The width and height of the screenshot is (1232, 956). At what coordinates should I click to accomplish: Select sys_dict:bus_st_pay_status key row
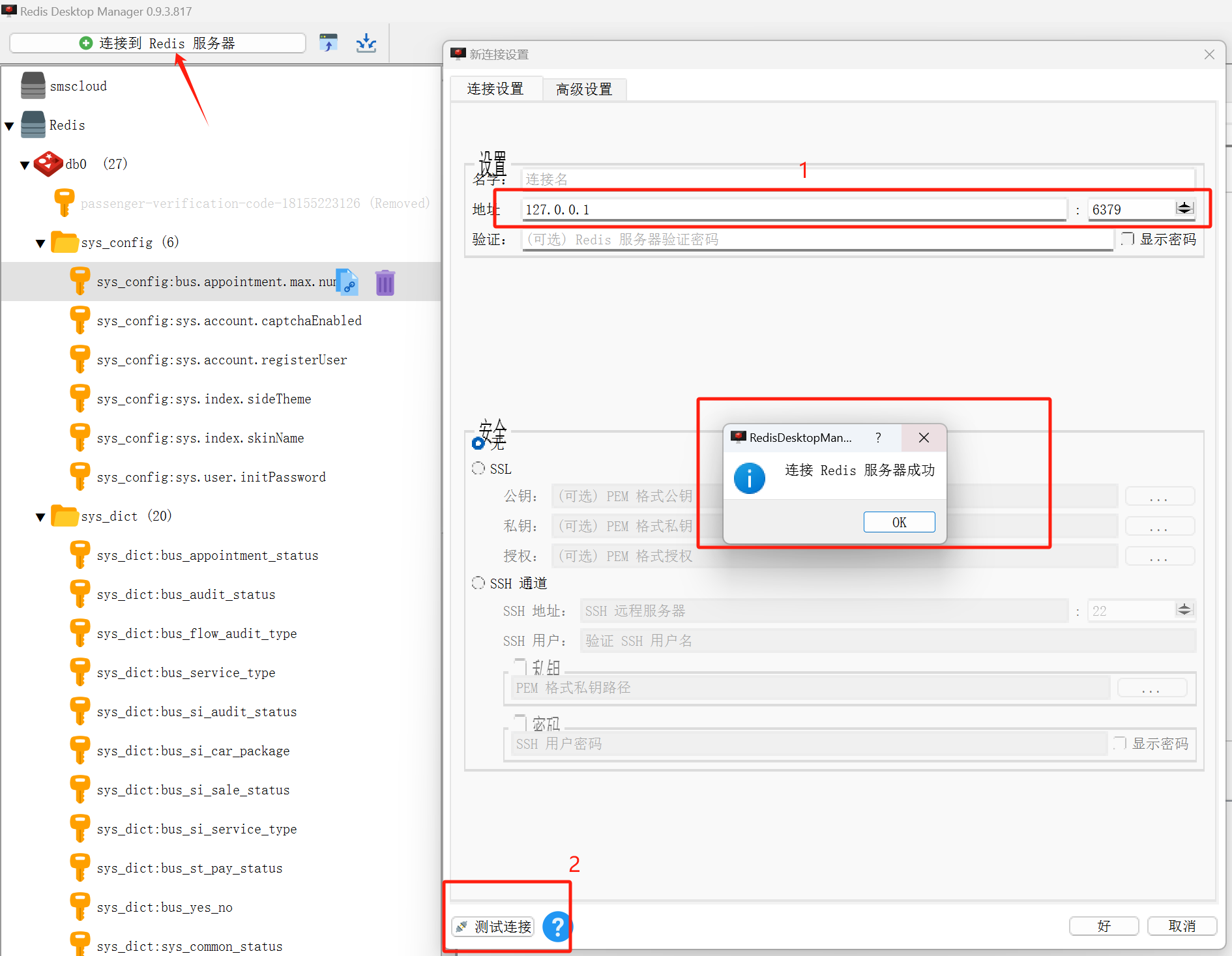(x=221, y=867)
